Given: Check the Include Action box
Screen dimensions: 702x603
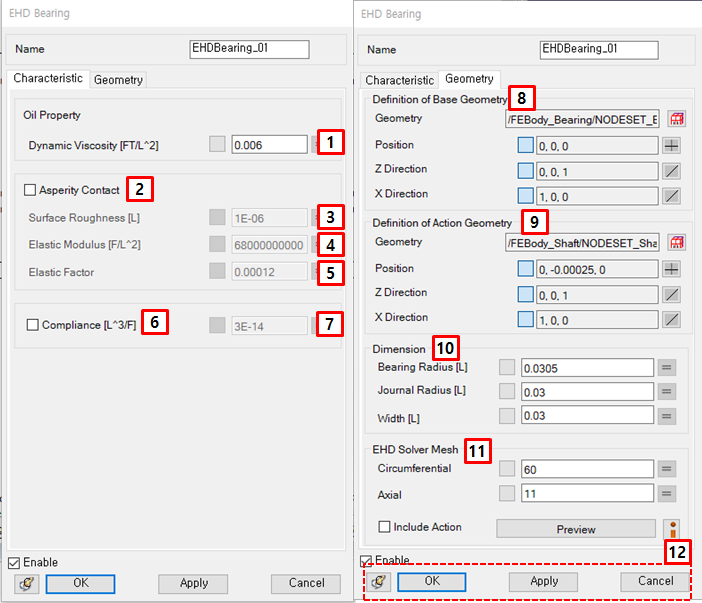Looking at the screenshot, I should [x=384, y=526].
